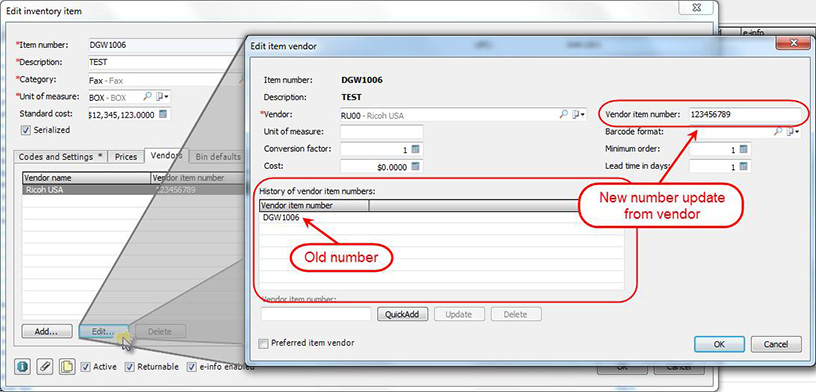
Task: Click the Vendor item number field 123456789
Action: point(745,115)
